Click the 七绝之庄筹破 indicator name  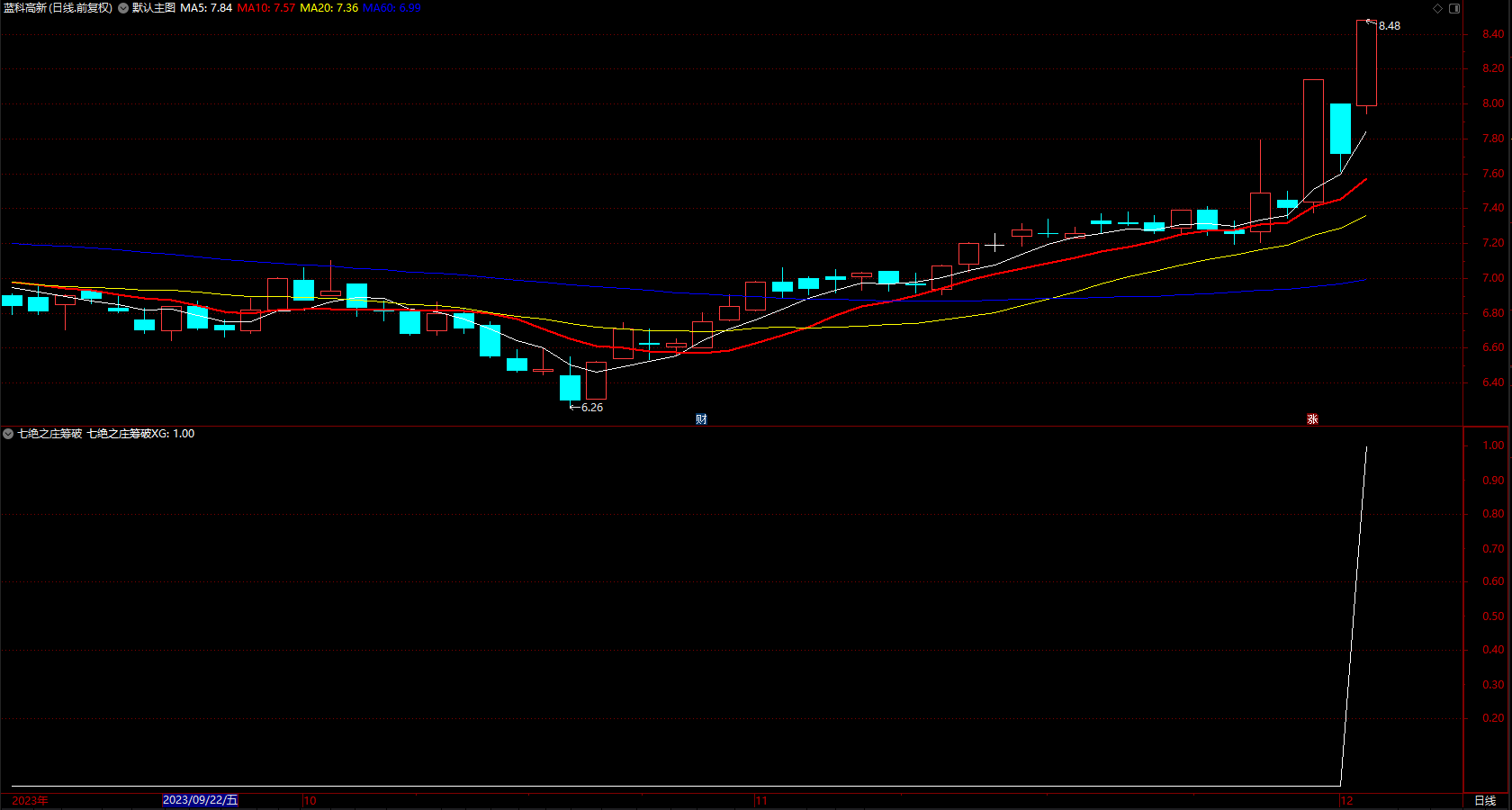click(x=50, y=434)
